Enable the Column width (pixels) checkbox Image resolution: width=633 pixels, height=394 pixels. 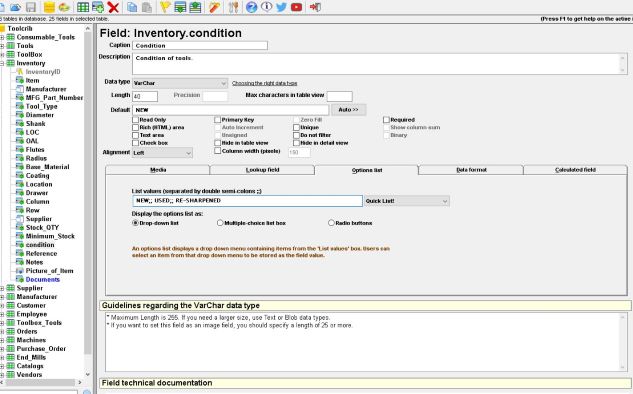tap(218, 151)
